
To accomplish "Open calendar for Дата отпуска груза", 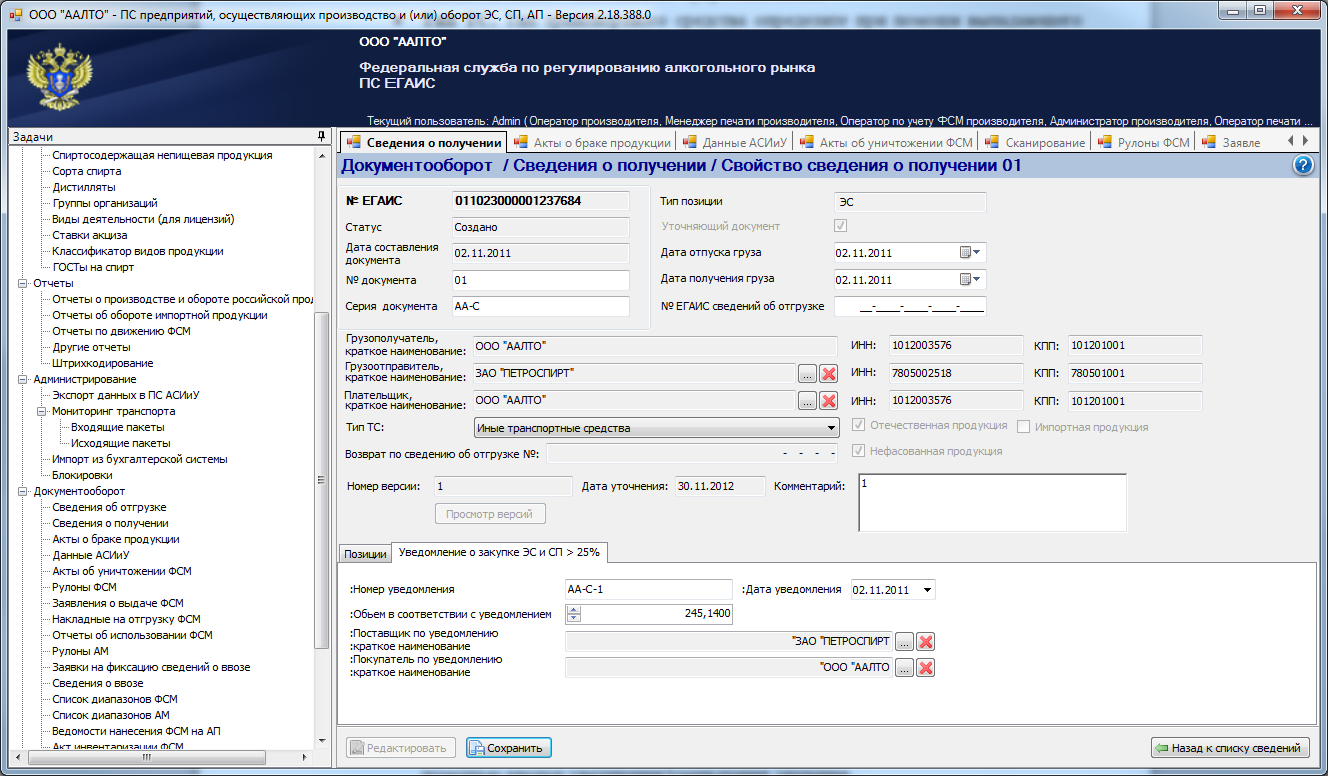I will pyautogui.click(x=971, y=253).
